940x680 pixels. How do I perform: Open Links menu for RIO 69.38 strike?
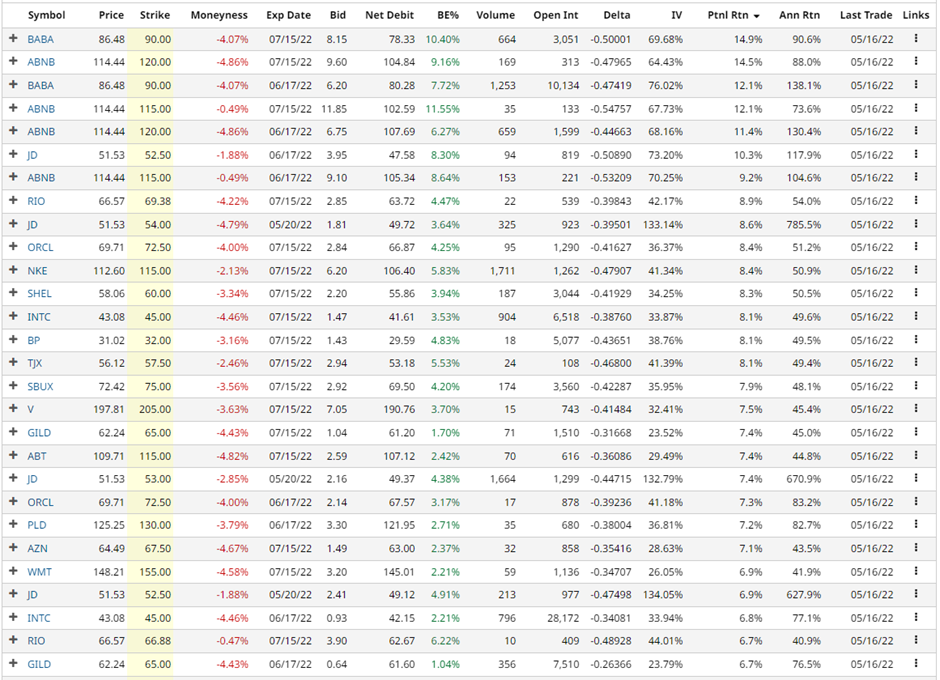[915, 200]
